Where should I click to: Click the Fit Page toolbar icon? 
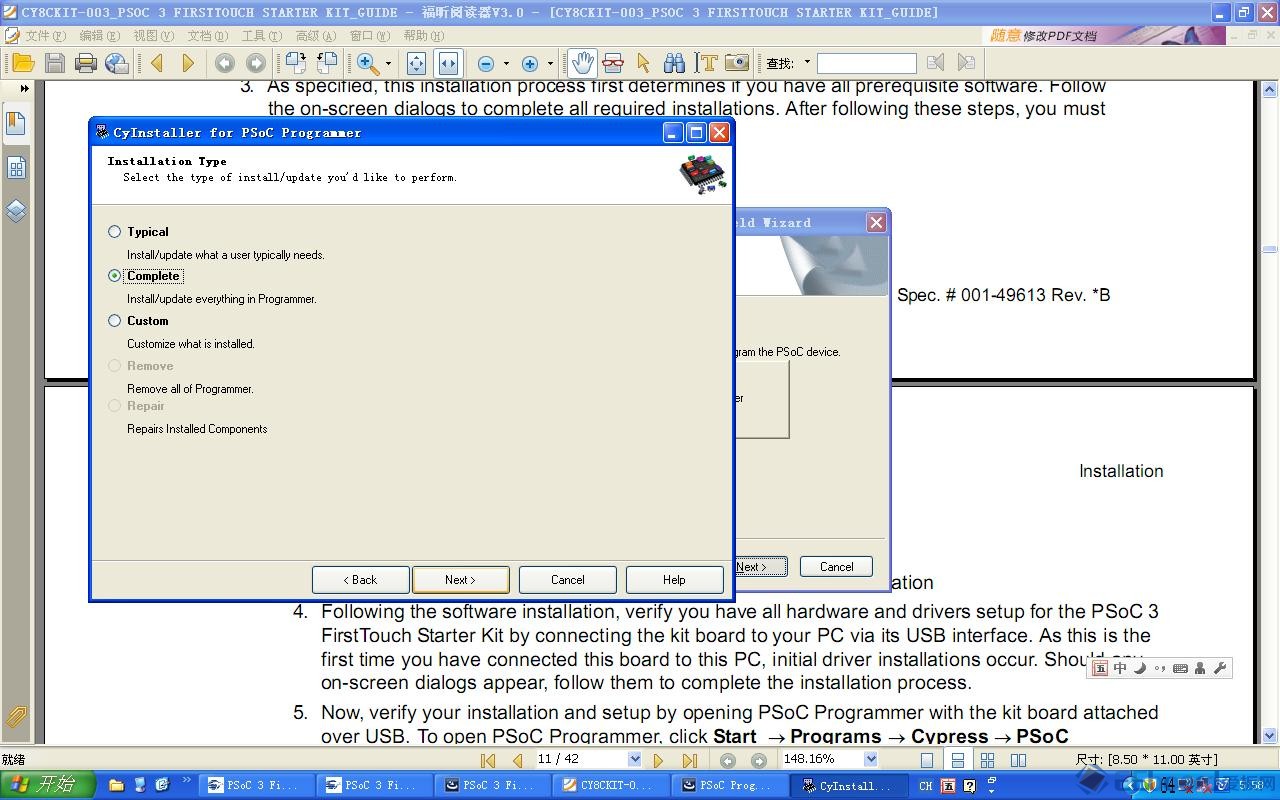point(416,63)
